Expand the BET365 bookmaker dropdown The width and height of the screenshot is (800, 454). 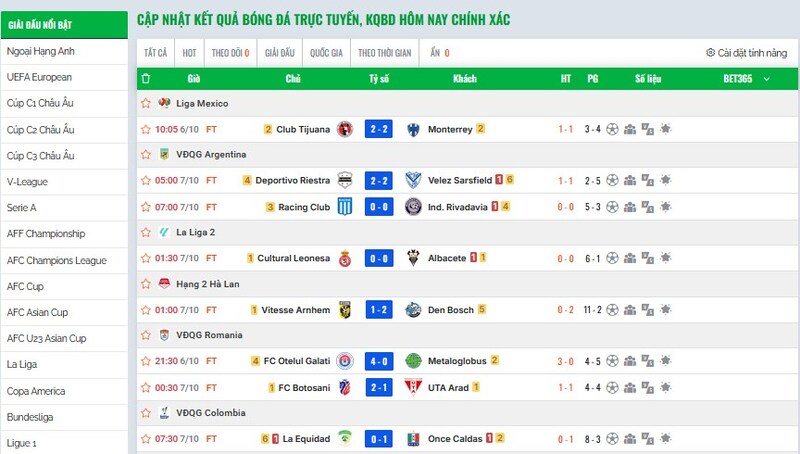coord(737,78)
